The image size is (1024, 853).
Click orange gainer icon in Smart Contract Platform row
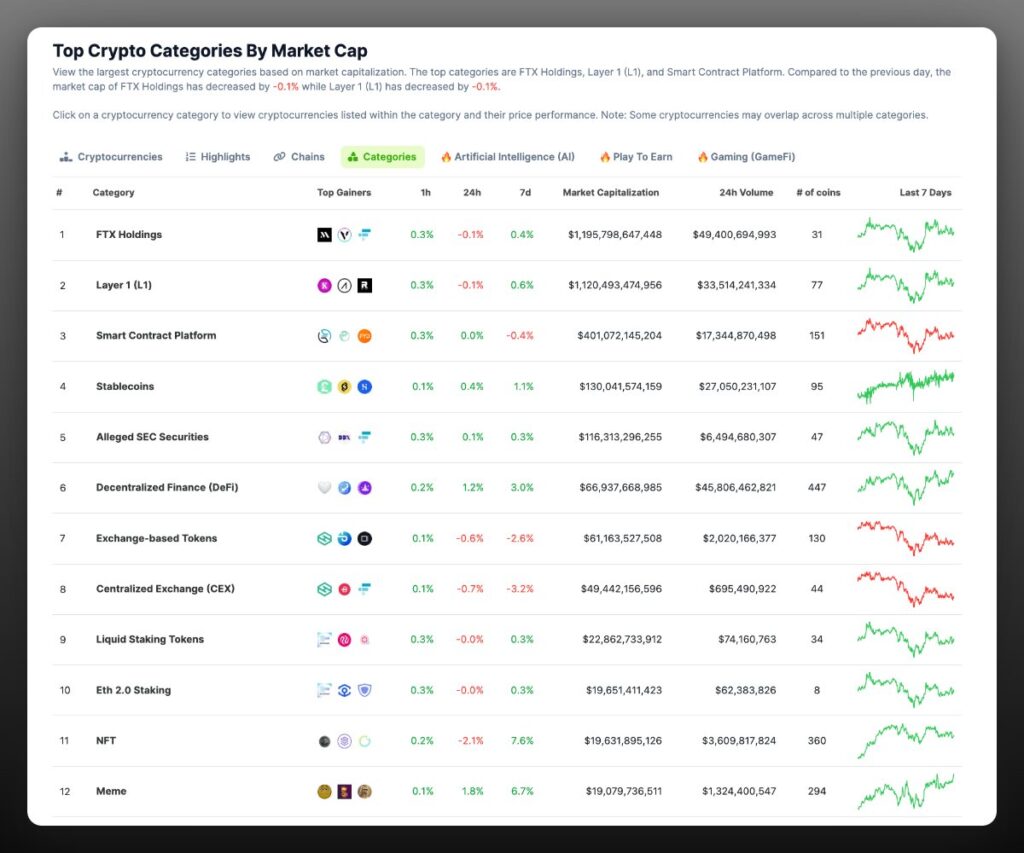tap(365, 336)
